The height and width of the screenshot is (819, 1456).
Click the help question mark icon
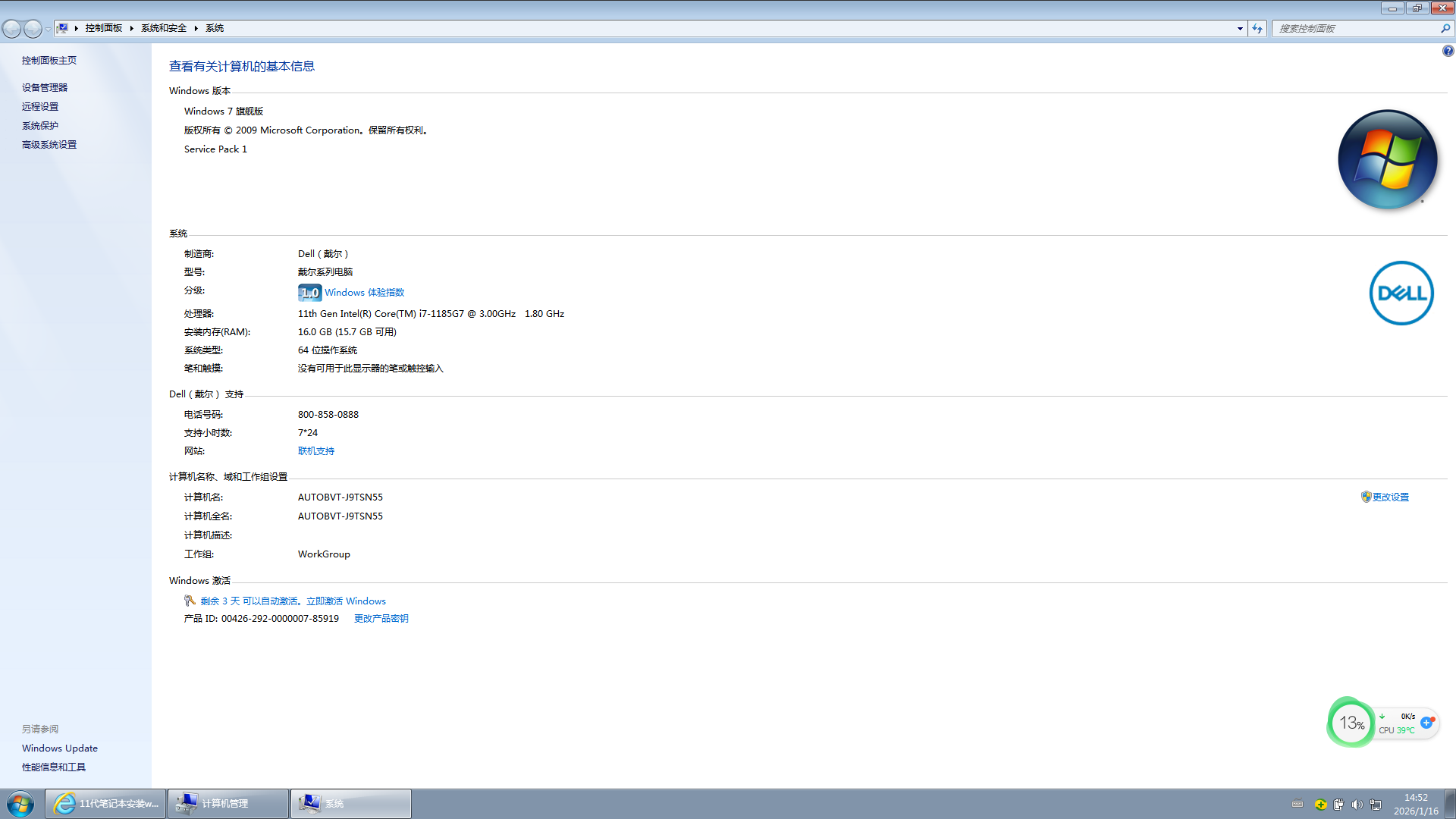(x=1448, y=51)
